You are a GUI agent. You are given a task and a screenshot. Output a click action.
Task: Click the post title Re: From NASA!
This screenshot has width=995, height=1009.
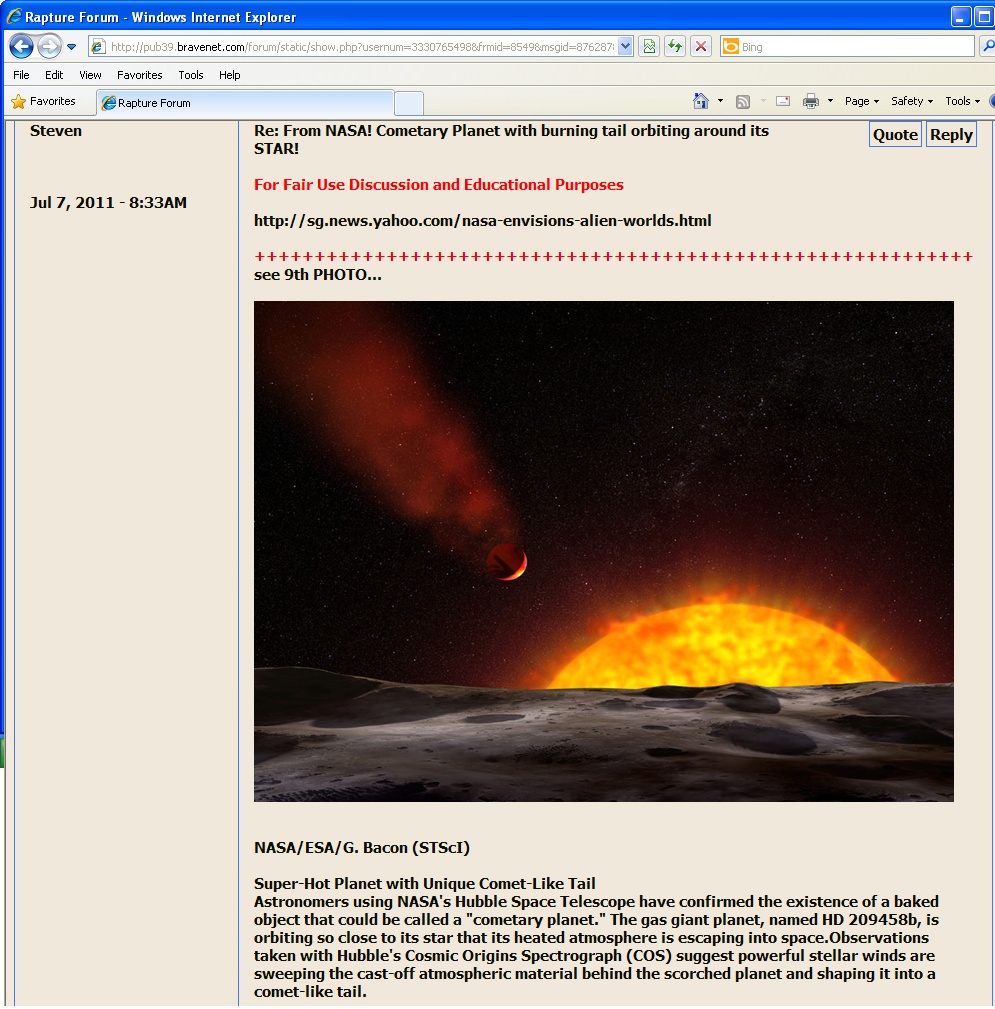[512, 140]
